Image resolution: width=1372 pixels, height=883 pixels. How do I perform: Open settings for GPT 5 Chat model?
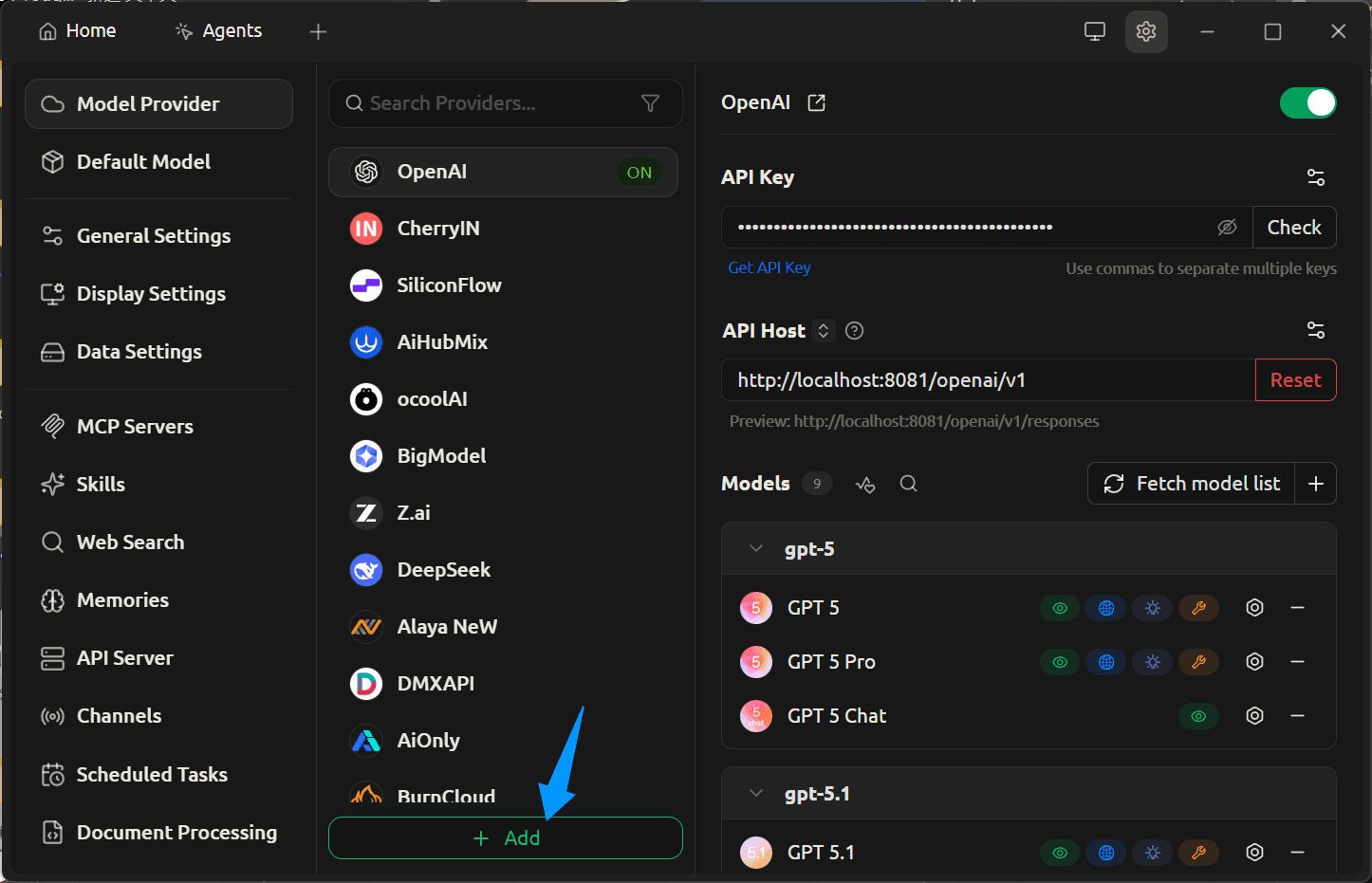pyautogui.click(x=1254, y=716)
